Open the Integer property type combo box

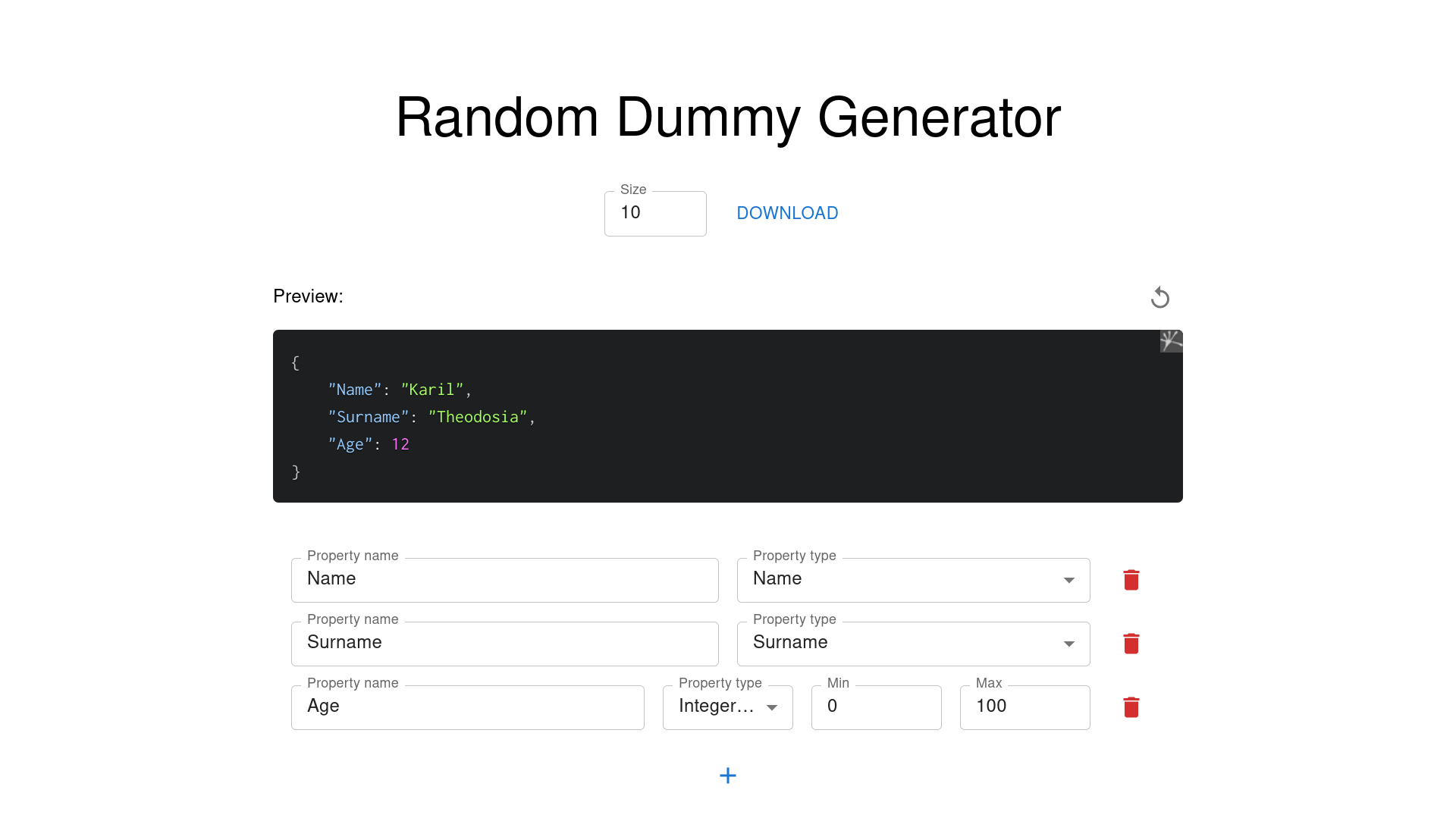pos(727,707)
